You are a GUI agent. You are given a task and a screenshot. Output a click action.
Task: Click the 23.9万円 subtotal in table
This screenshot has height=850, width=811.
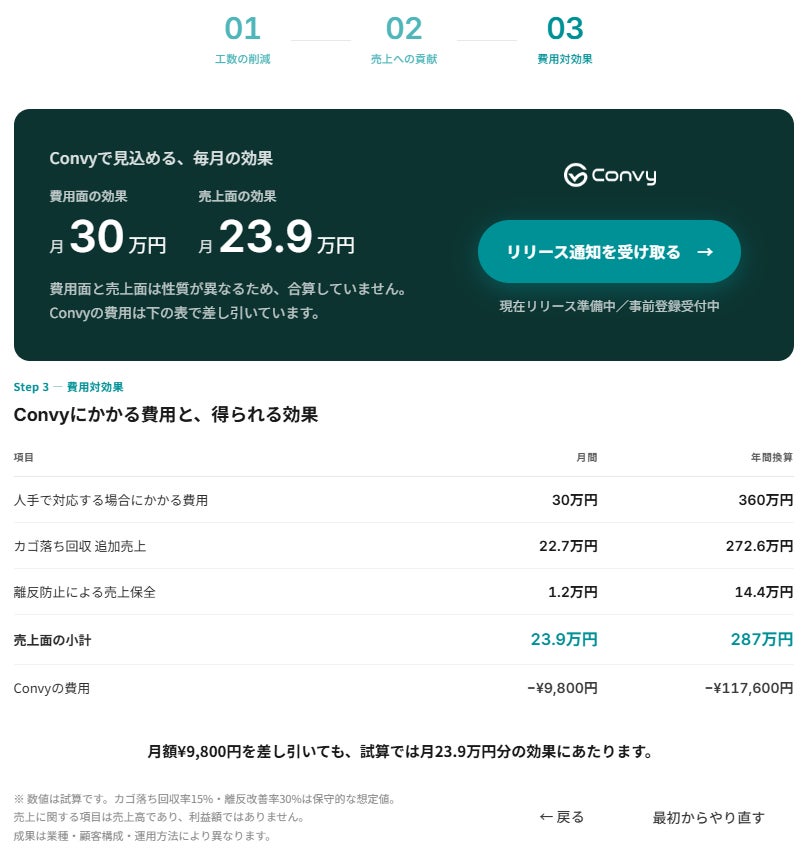564,640
